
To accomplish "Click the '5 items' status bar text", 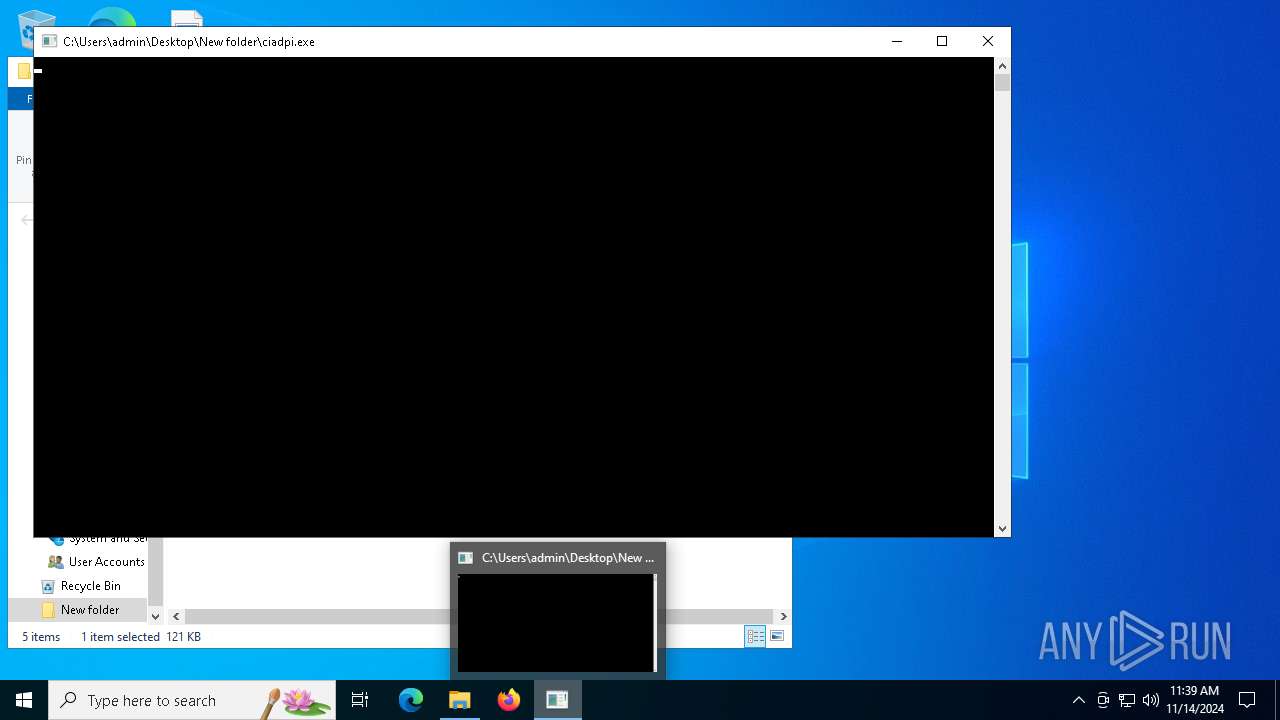I will pyautogui.click(x=41, y=637).
